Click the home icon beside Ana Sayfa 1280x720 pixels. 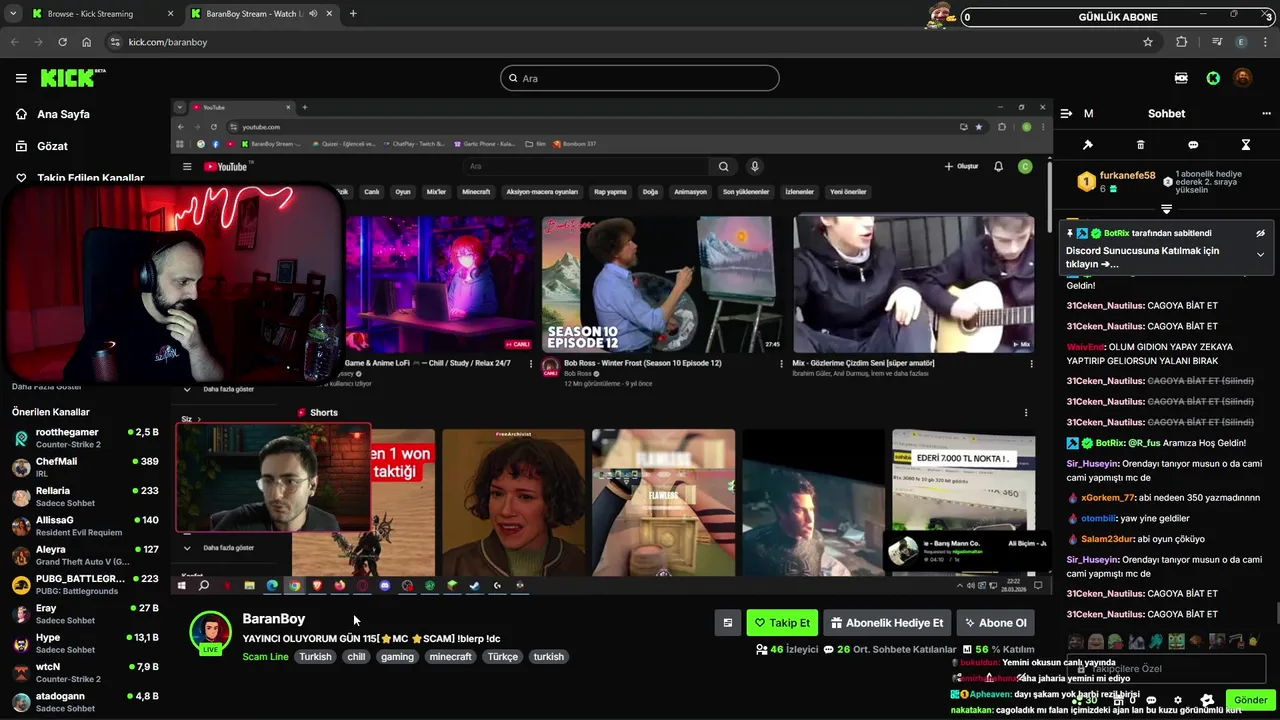21,114
